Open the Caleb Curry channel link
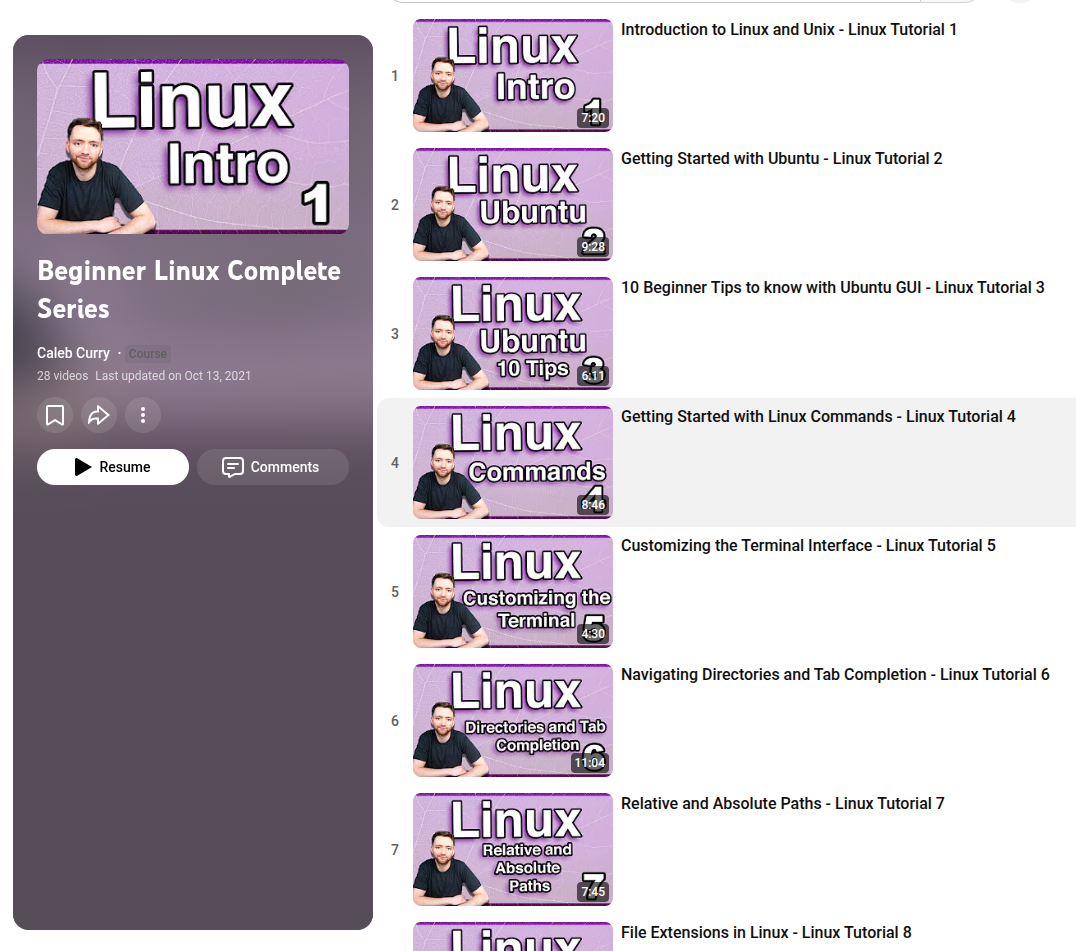Screen dimensions: 1076x951 73,353
